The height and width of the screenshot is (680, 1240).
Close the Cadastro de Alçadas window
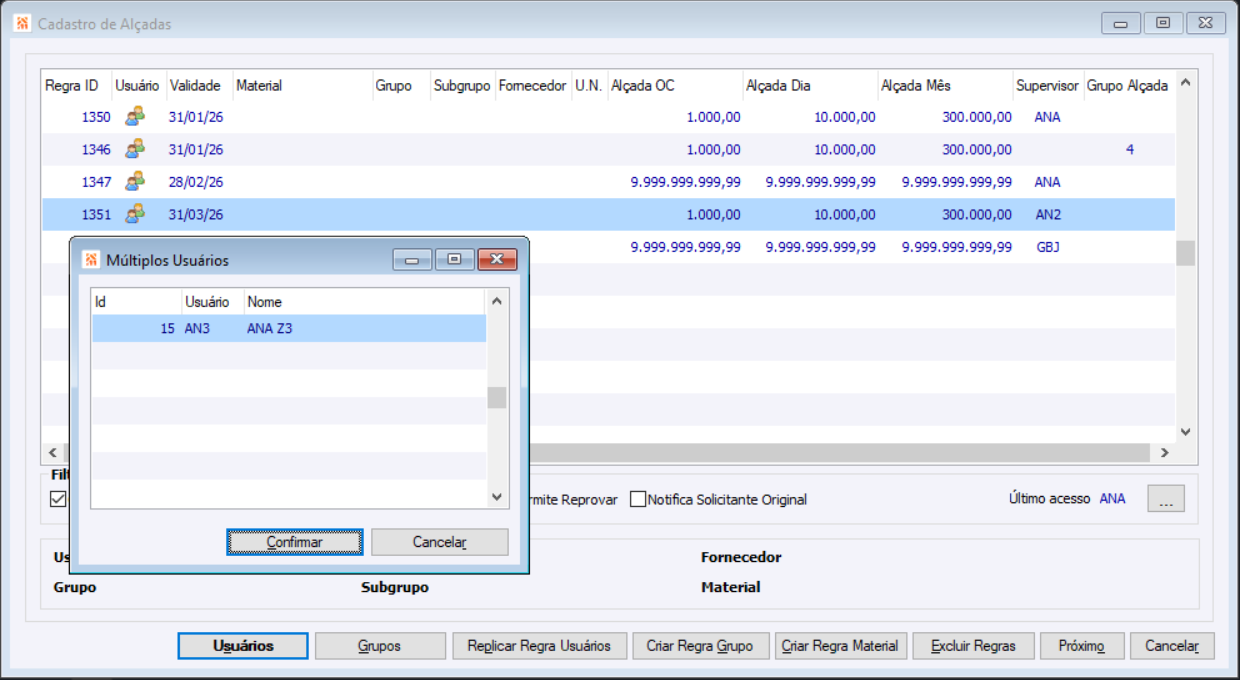tap(1205, 23)
